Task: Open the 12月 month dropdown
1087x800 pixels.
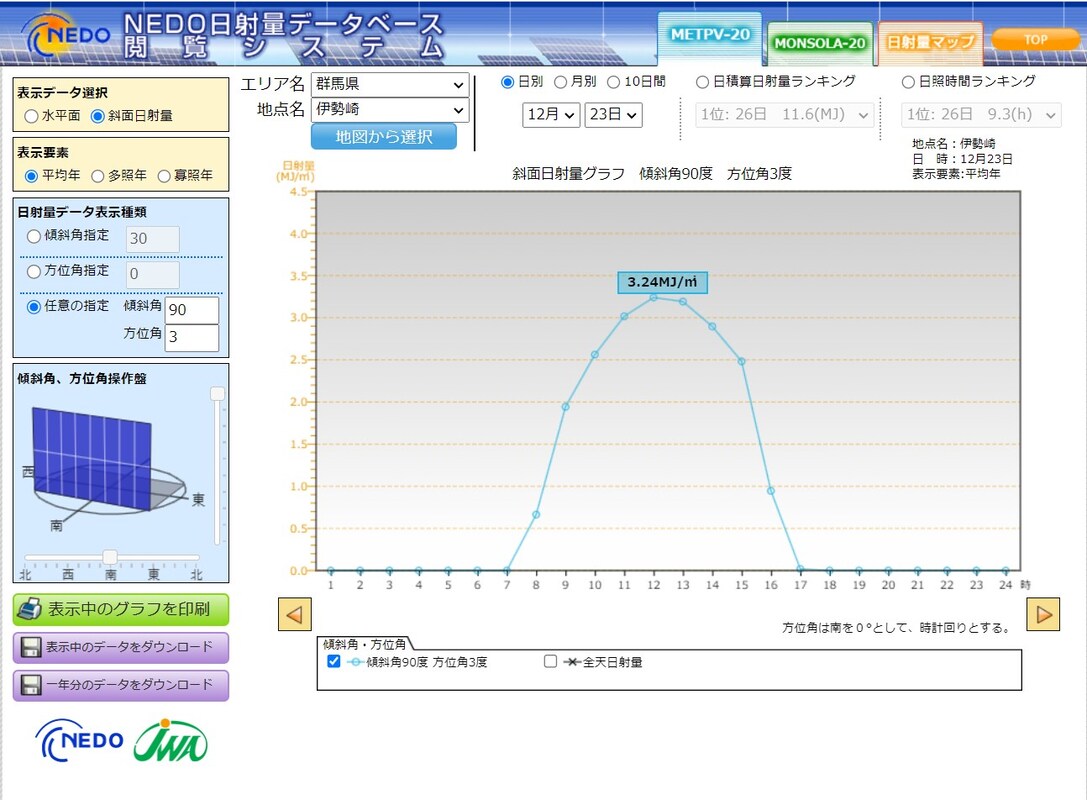Action: click(551, 114)
